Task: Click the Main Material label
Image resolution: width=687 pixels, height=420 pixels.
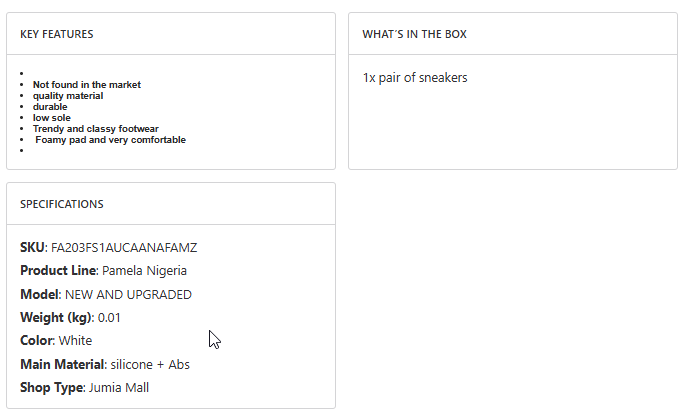Action: pos(61,365)
